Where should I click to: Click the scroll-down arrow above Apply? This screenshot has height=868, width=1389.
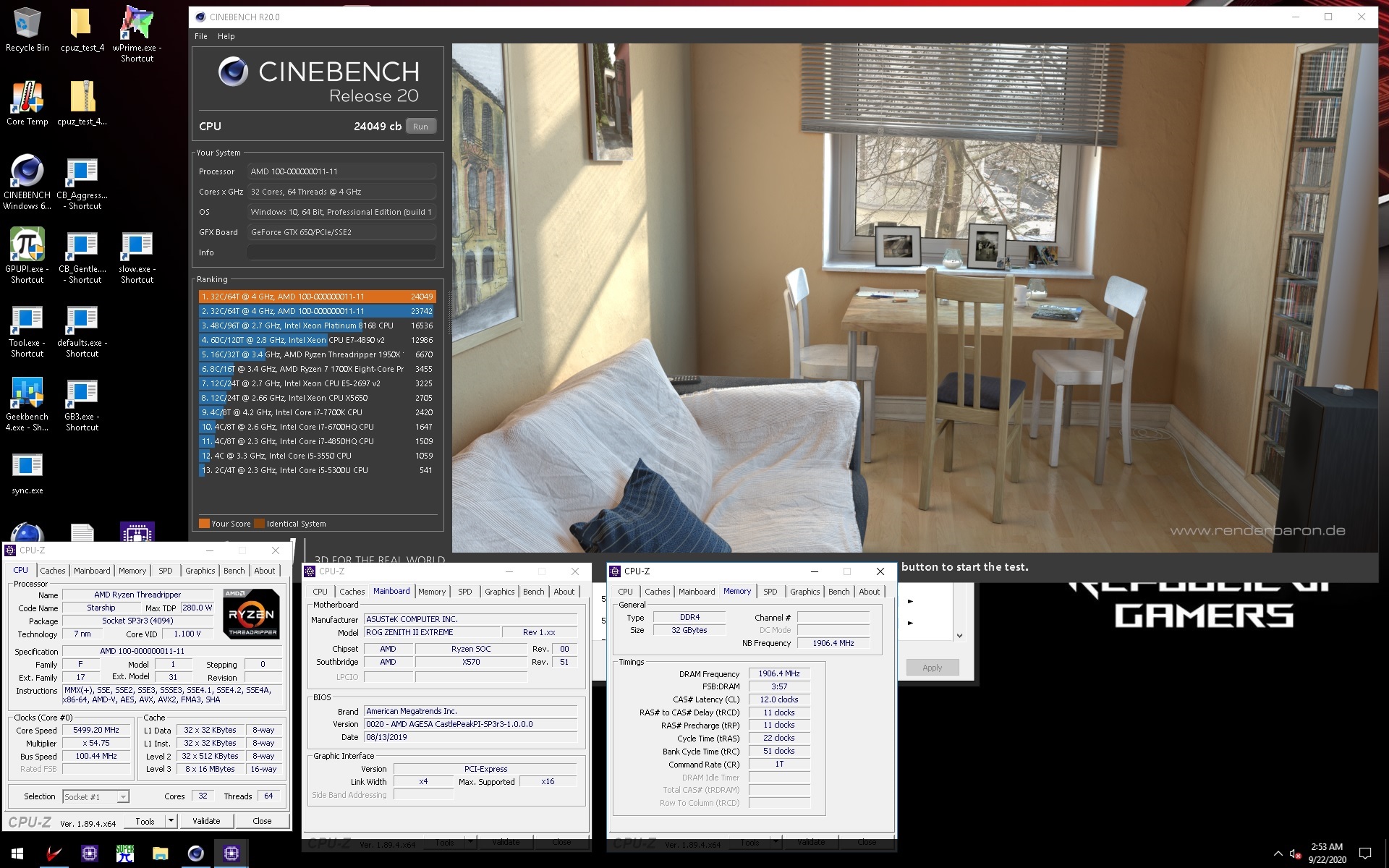(959, 636)
